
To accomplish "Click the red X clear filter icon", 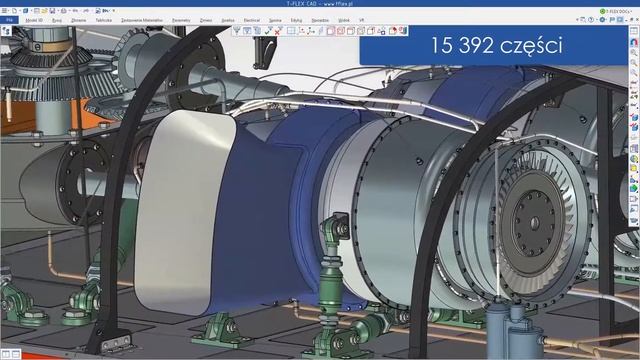I will coord(278,31).
